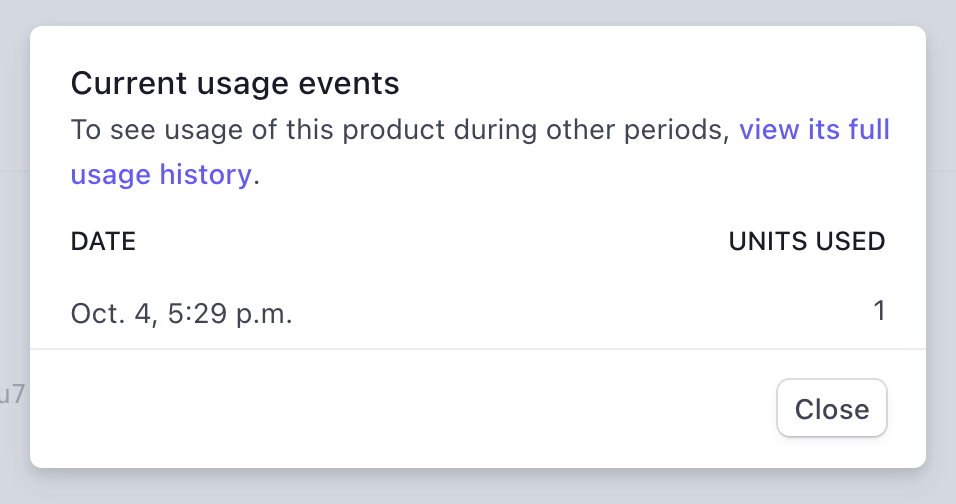Click the "usage history" text on the second line

[160, 175]
